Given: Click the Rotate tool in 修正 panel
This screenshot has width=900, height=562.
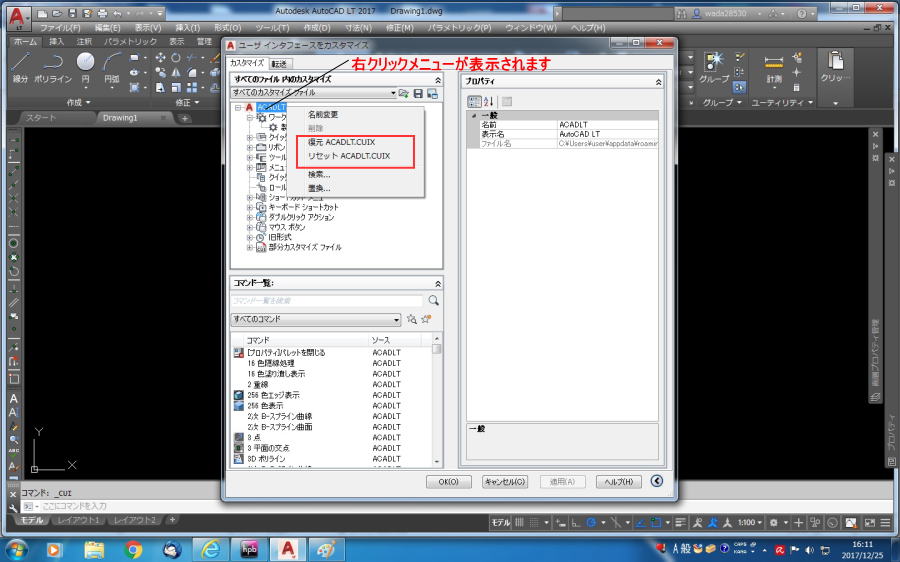Looking at the screenshot, I should 176,57.
